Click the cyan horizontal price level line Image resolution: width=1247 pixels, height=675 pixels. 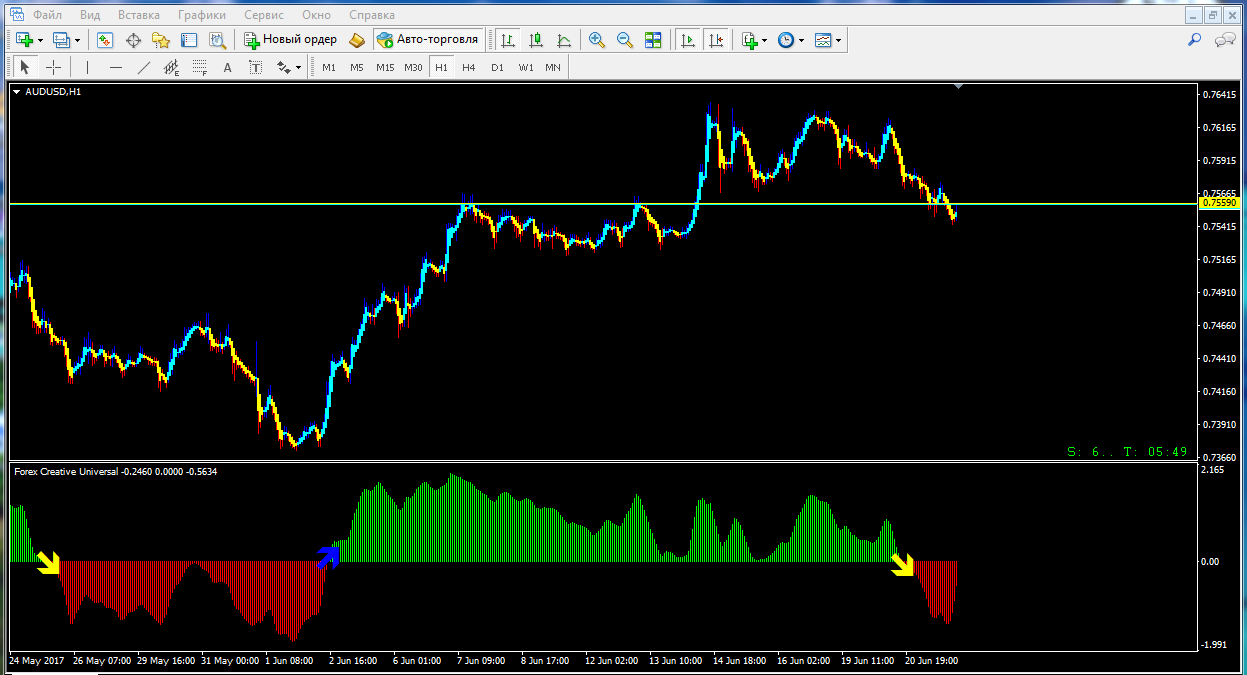pyautogui.click(x=300, y=203)
